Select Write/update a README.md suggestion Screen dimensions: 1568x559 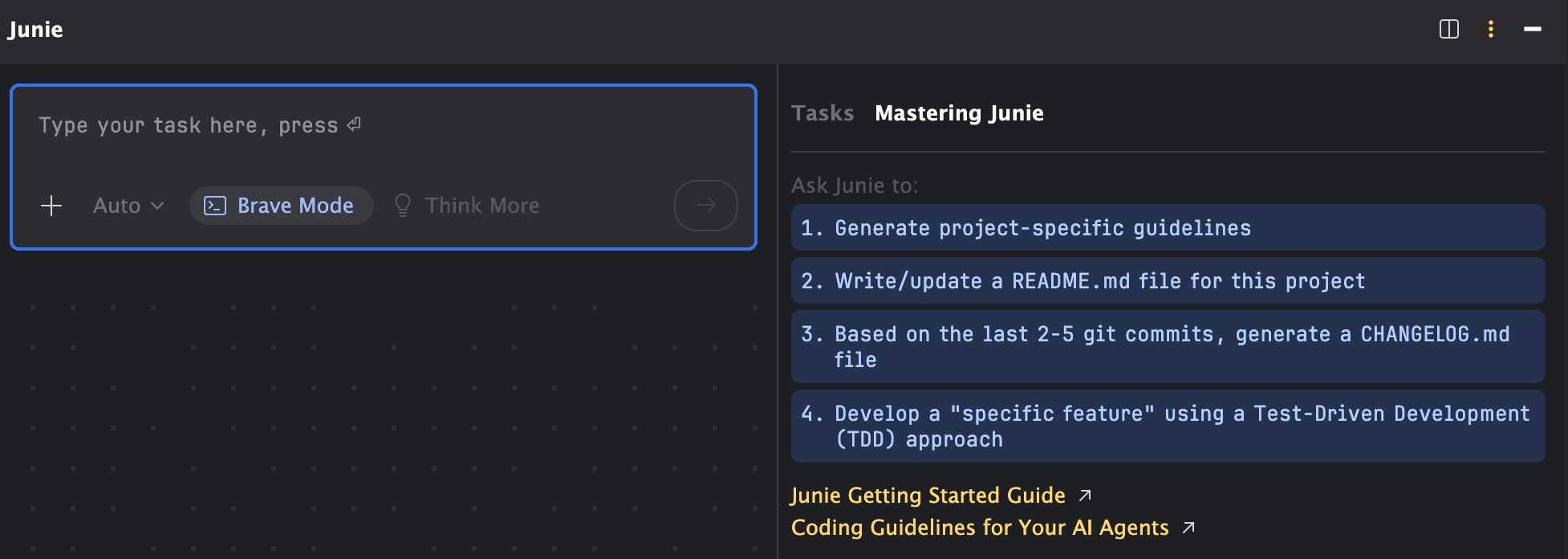[1168, 280]
